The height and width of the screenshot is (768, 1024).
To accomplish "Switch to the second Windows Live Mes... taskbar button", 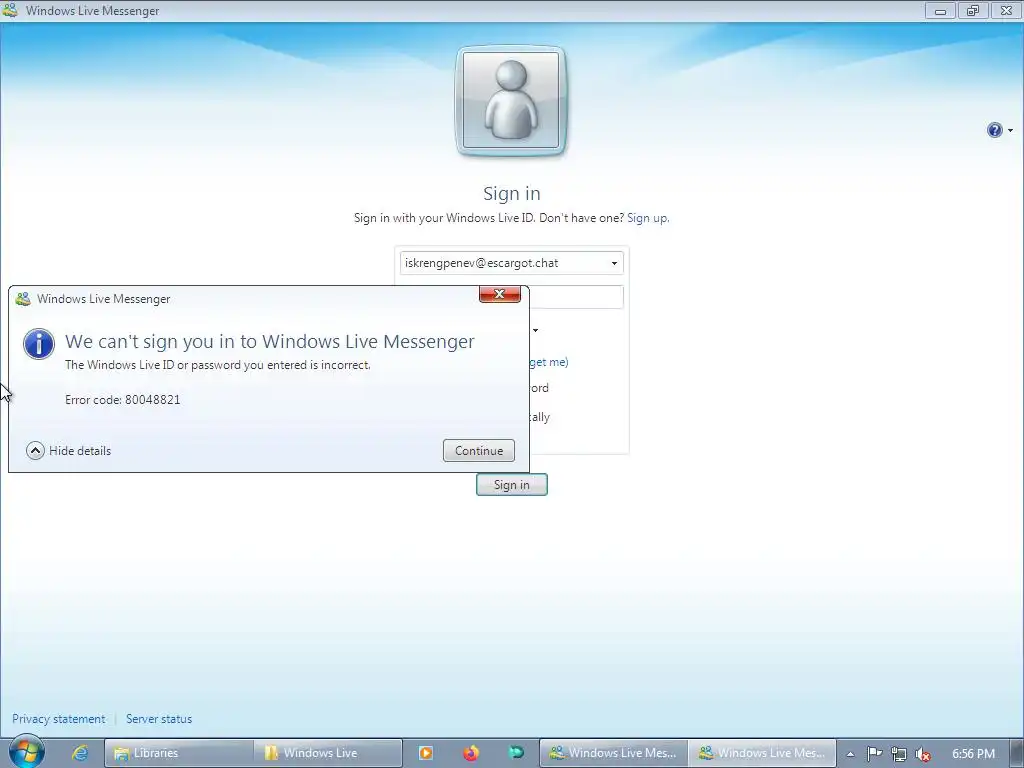I will (x=762, y=753).
